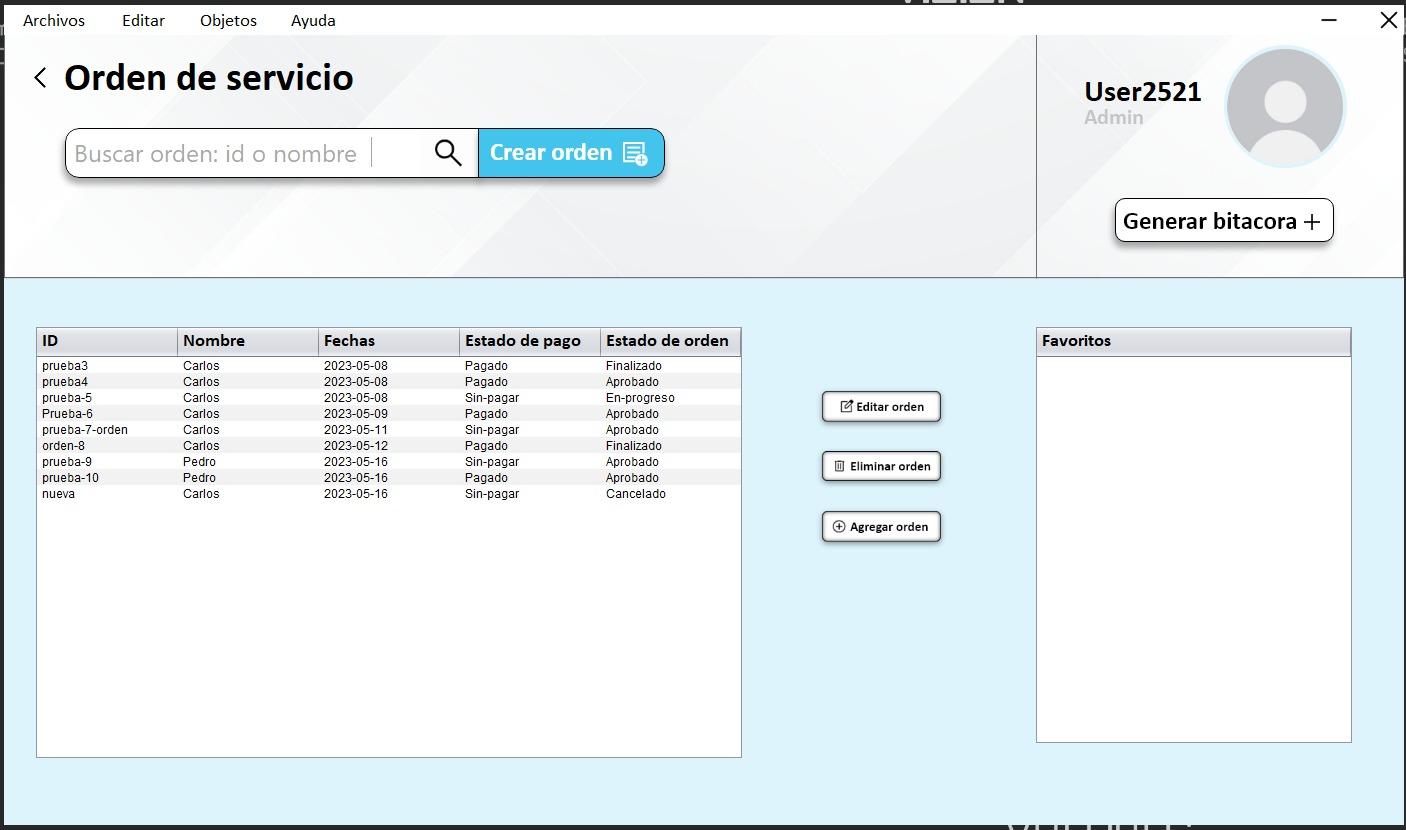Select the prueba-5 order row

[x=389, y=398]
